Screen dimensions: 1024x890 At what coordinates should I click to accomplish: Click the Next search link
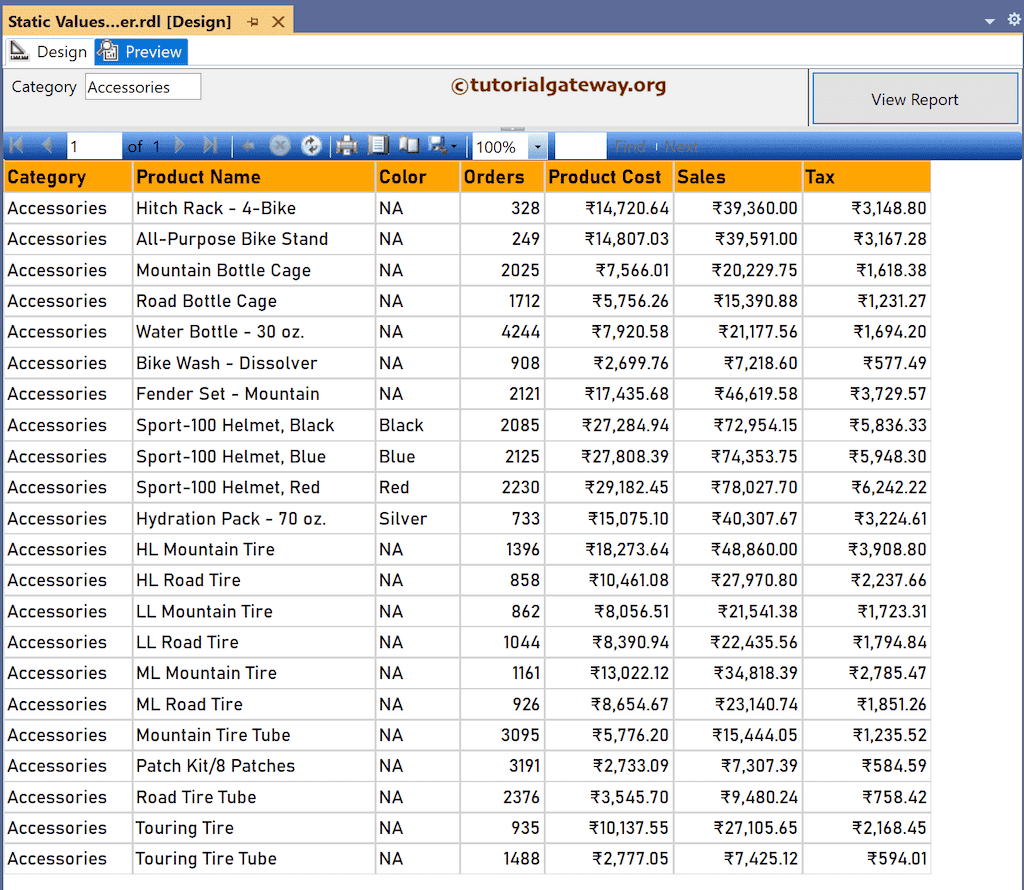(x=681, y=146)
